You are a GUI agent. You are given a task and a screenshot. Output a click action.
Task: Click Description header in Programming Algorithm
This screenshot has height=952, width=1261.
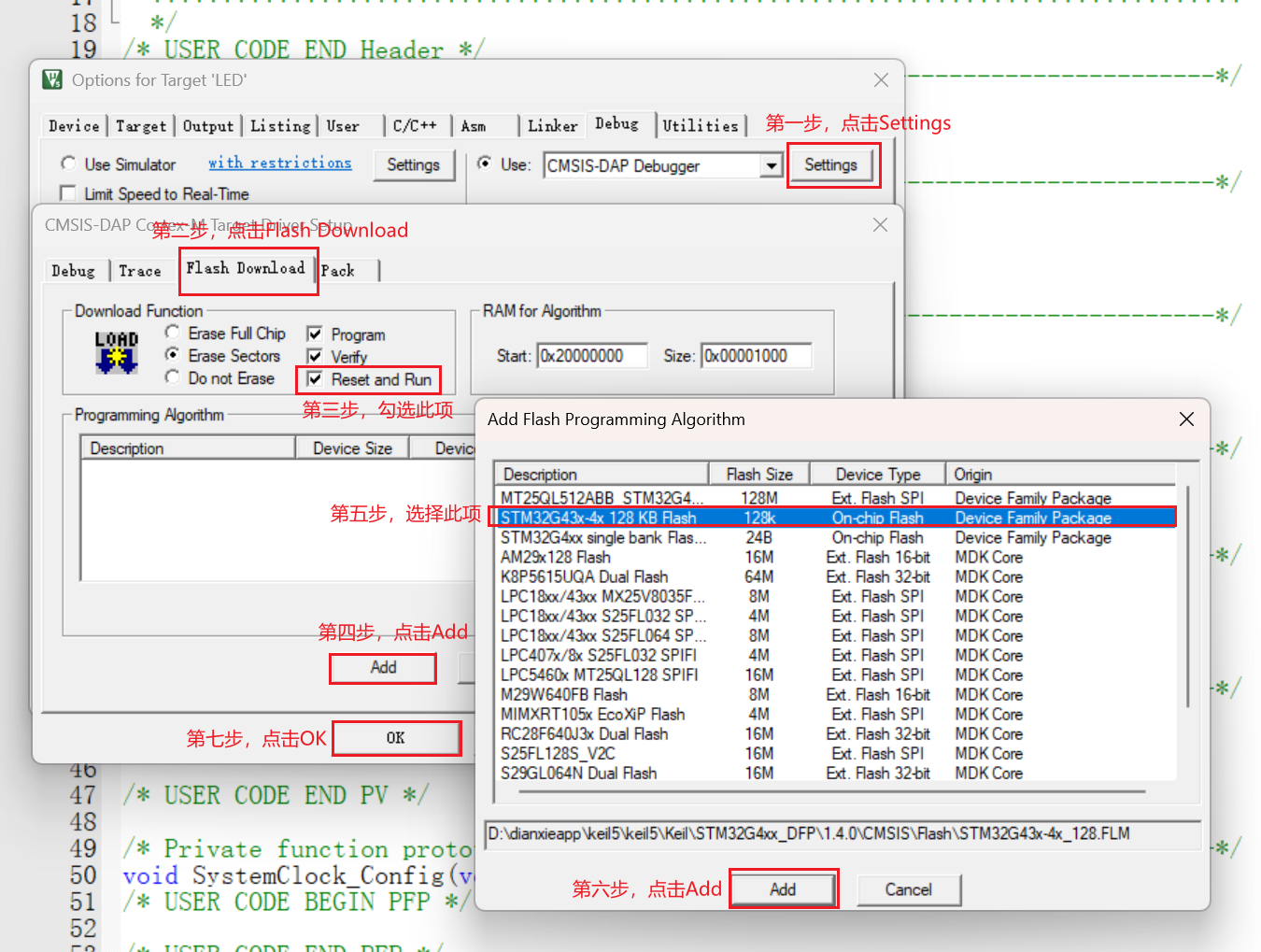click(188, 448)
